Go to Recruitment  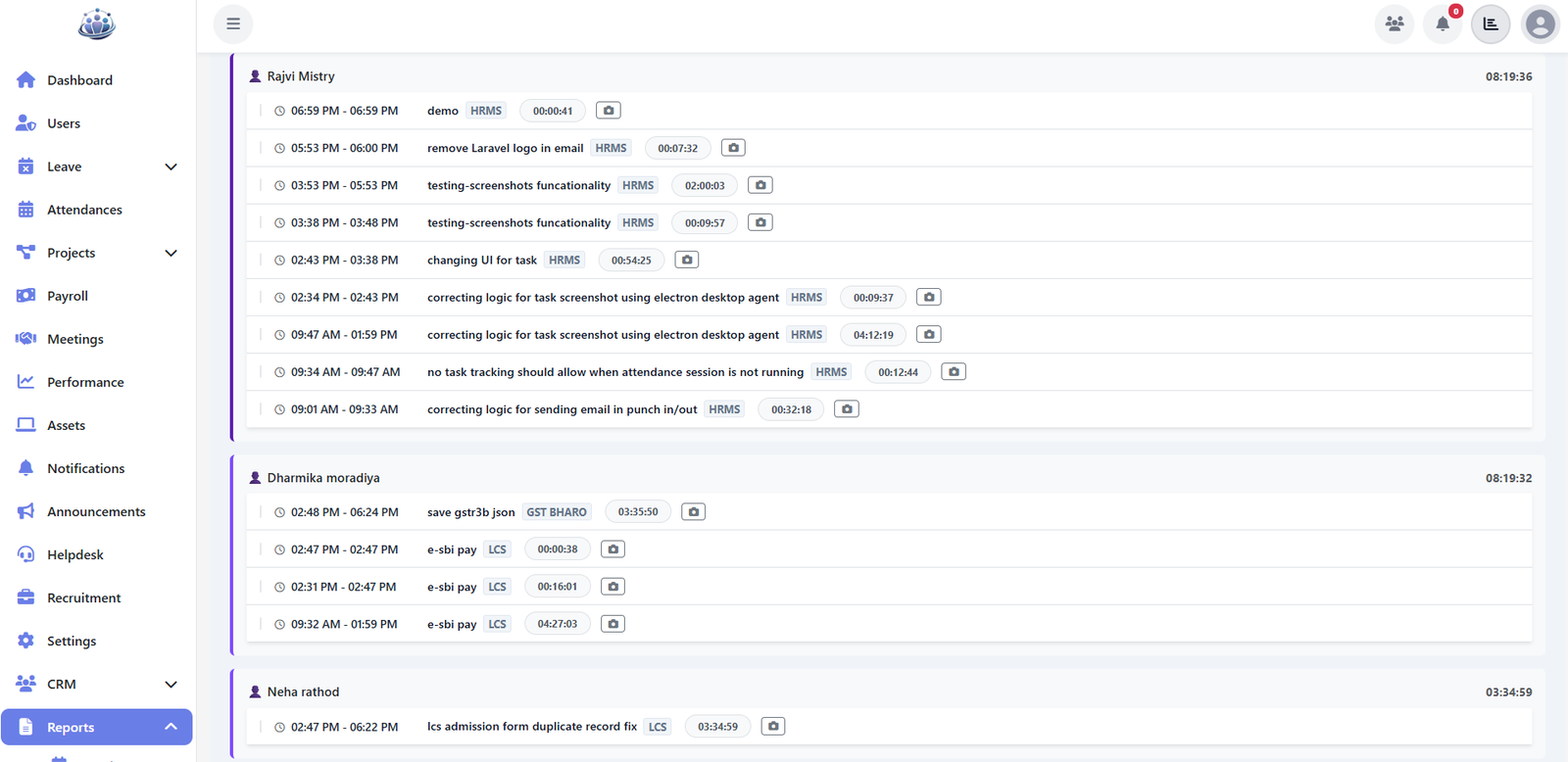(97, 597)
